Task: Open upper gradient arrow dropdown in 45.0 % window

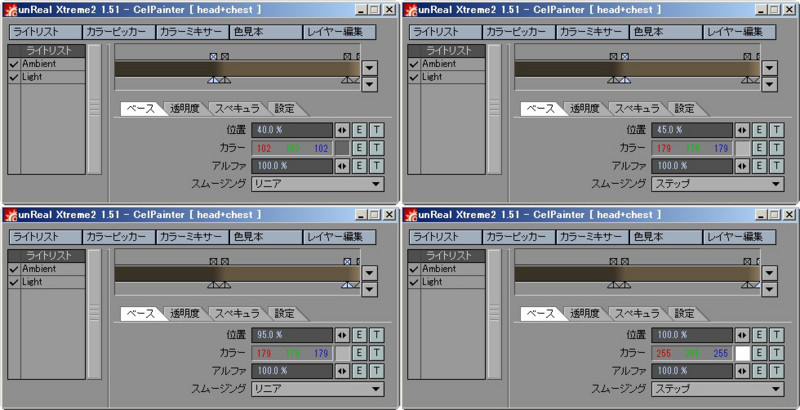Action: click(770, 68)
